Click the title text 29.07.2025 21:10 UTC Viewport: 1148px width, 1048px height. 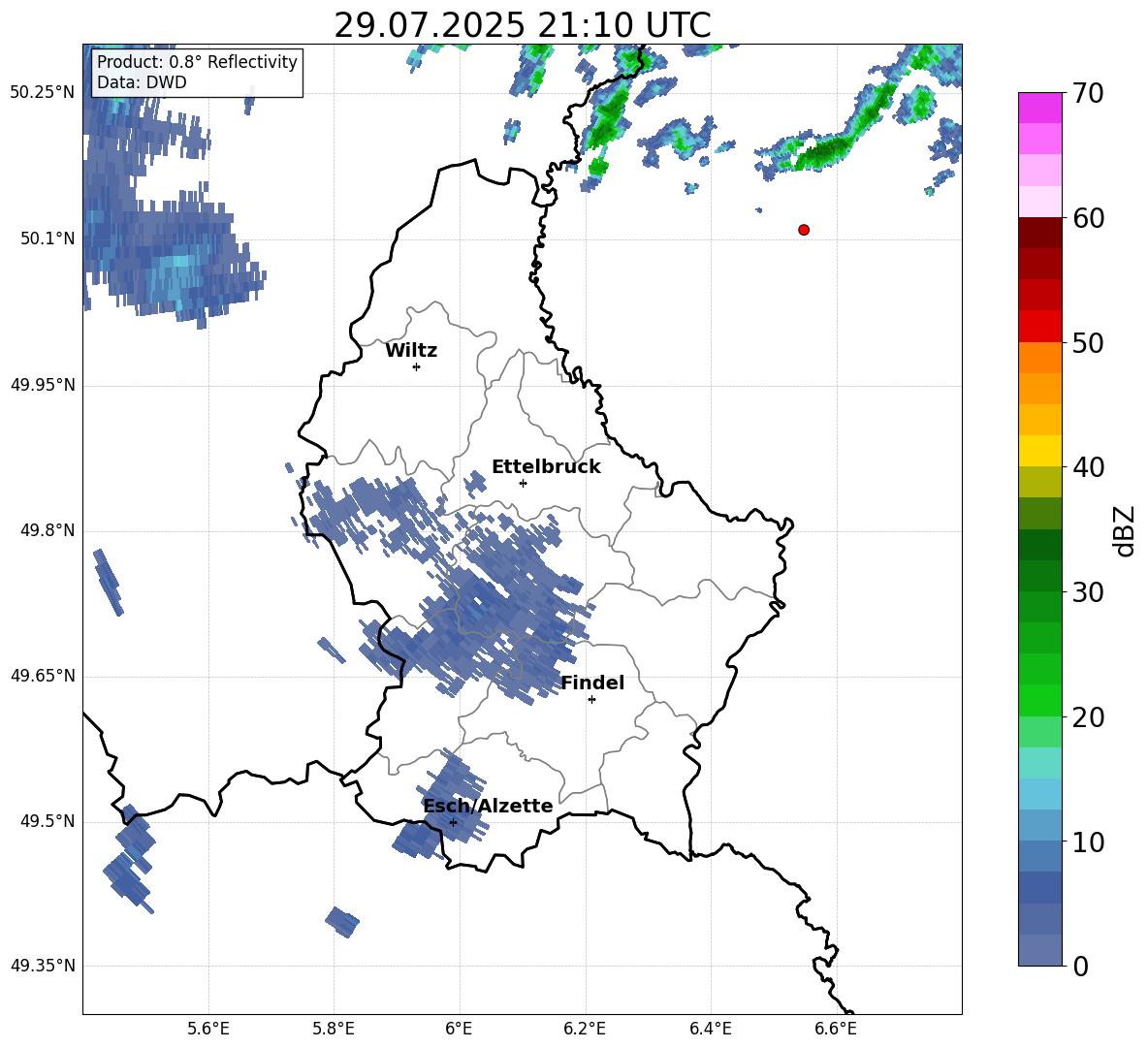522,25
